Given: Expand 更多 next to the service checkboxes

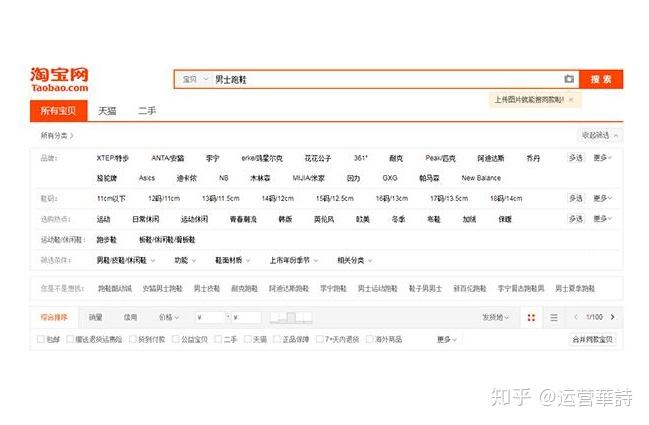Looking at the screenshot, I should 447,339.
